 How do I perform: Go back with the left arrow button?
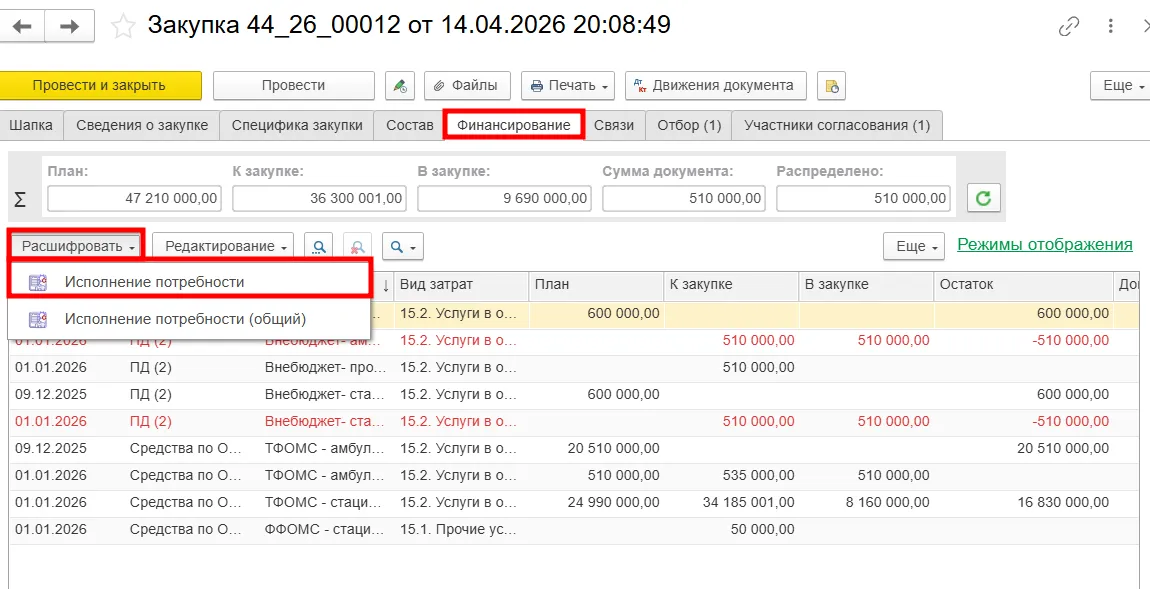pos(23,26)
